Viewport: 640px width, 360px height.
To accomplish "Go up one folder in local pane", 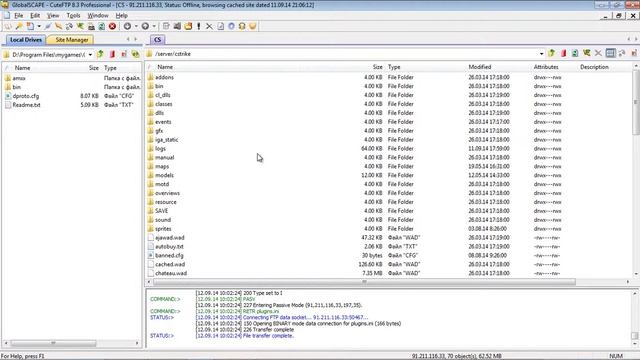I will point(100,54).
